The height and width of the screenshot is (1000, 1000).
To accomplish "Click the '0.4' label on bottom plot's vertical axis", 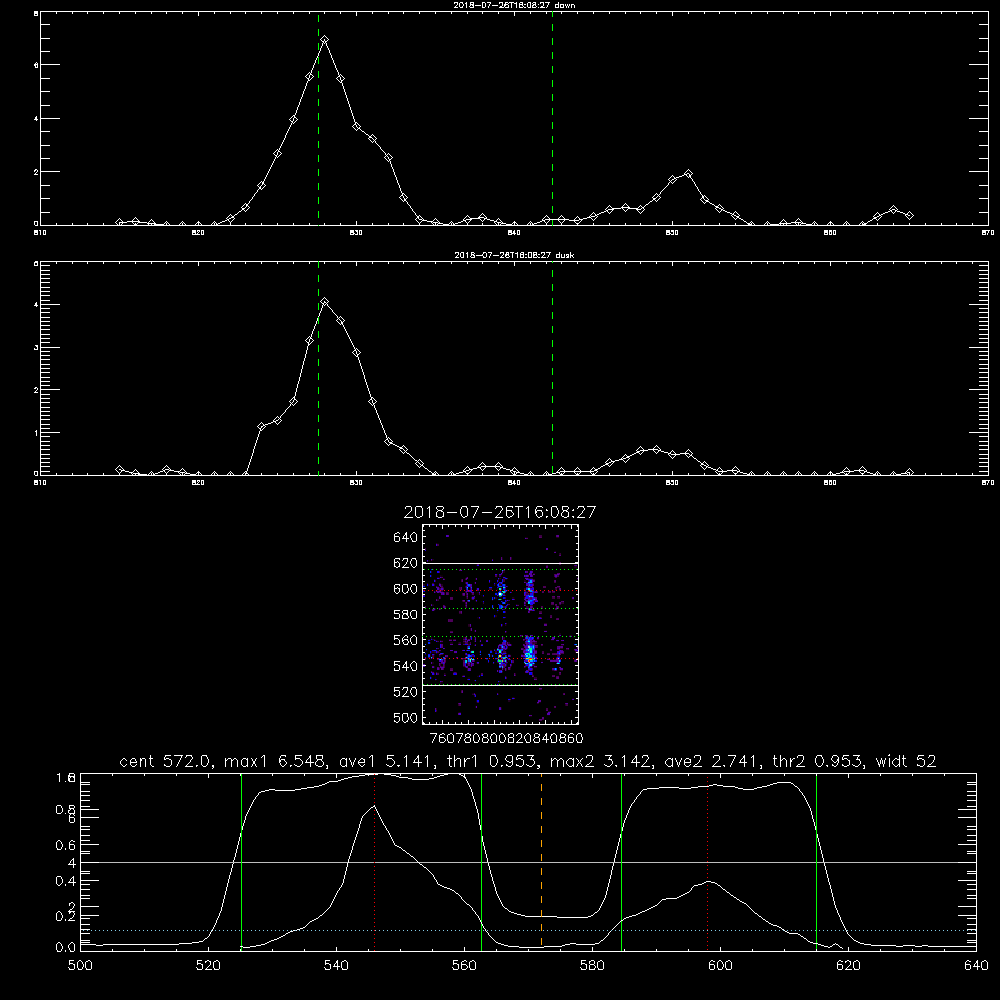I will coord(66,881).
